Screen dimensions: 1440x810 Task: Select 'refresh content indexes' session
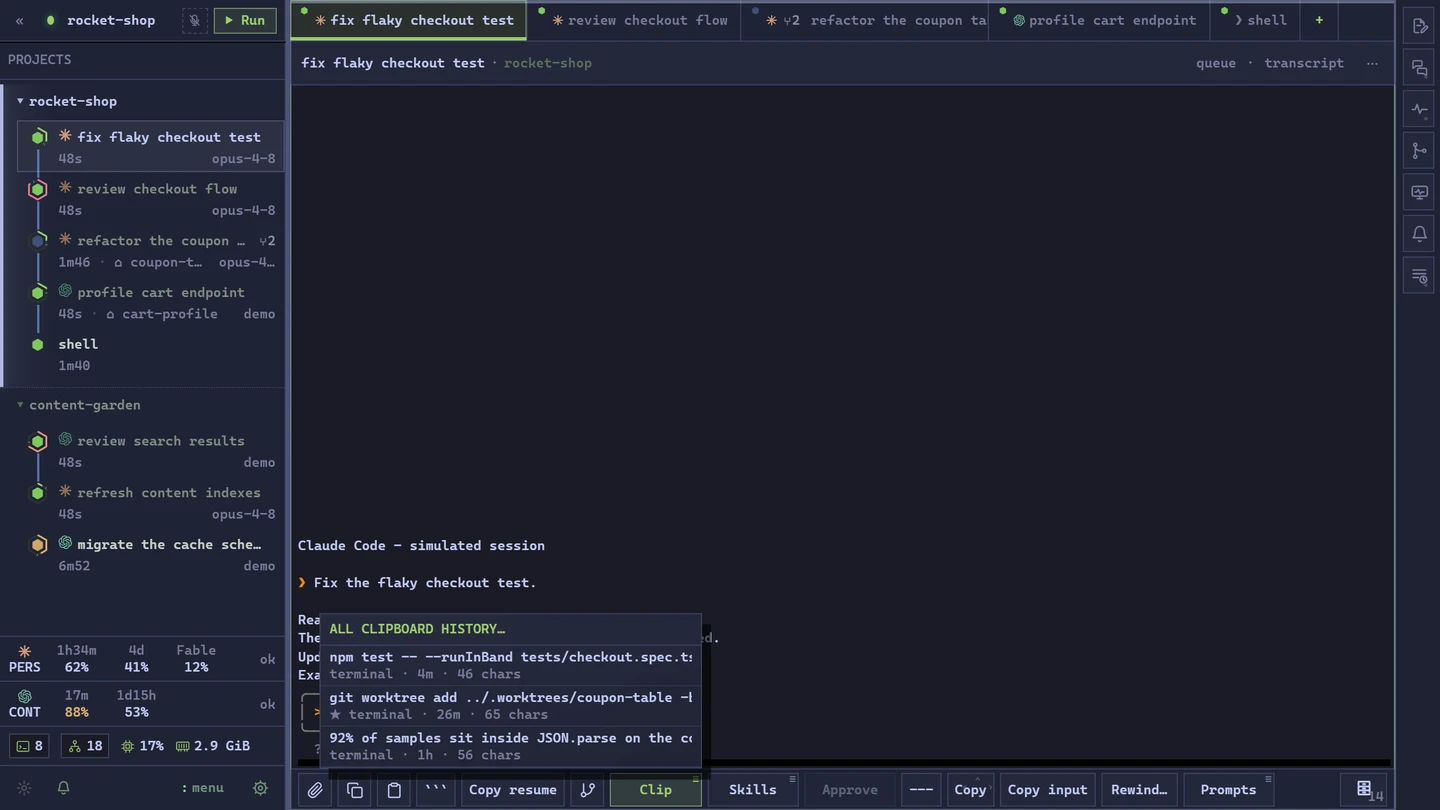point(150,503)
